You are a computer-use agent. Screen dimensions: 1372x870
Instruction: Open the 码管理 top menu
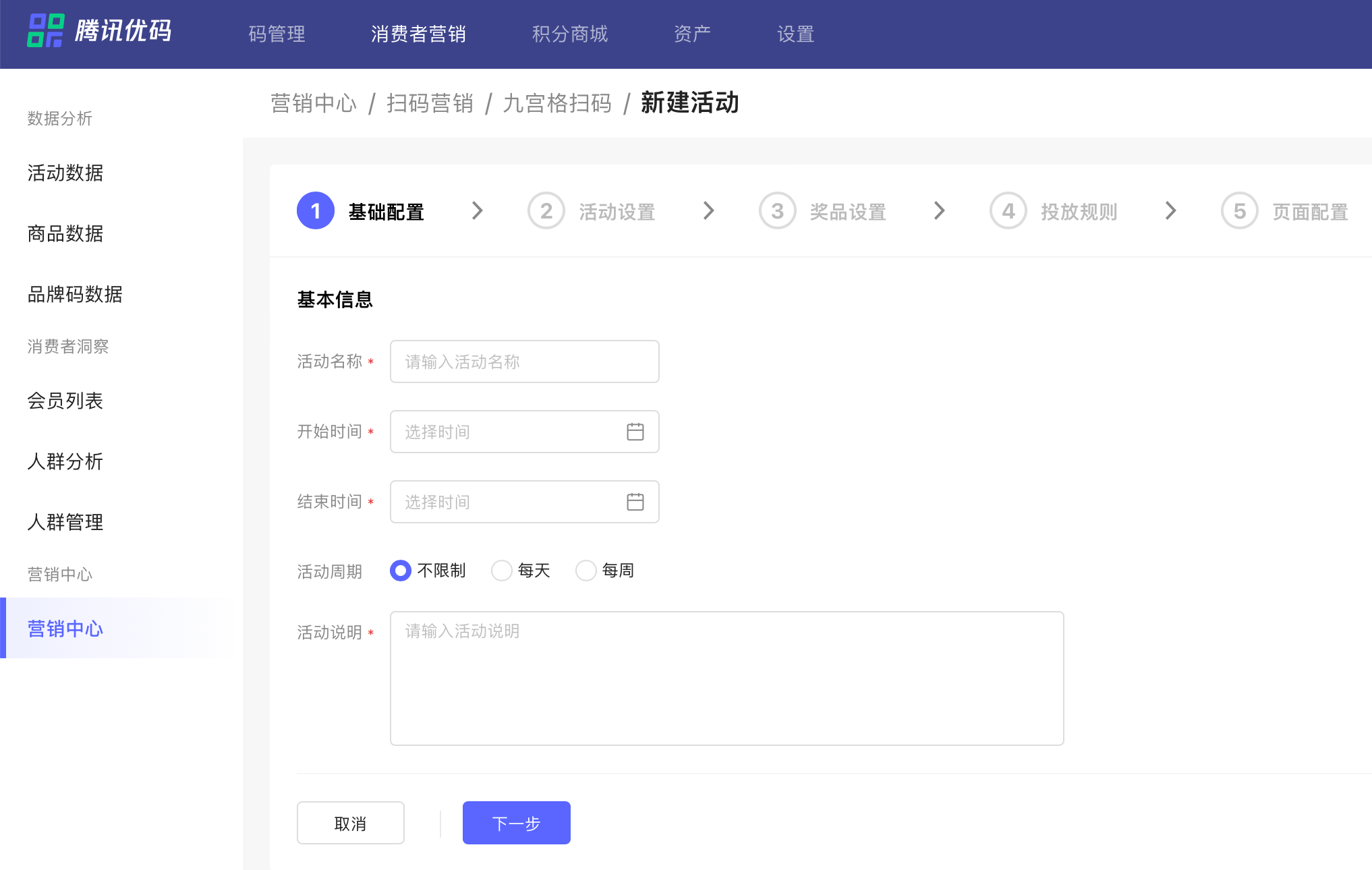[x=277, y=34]
